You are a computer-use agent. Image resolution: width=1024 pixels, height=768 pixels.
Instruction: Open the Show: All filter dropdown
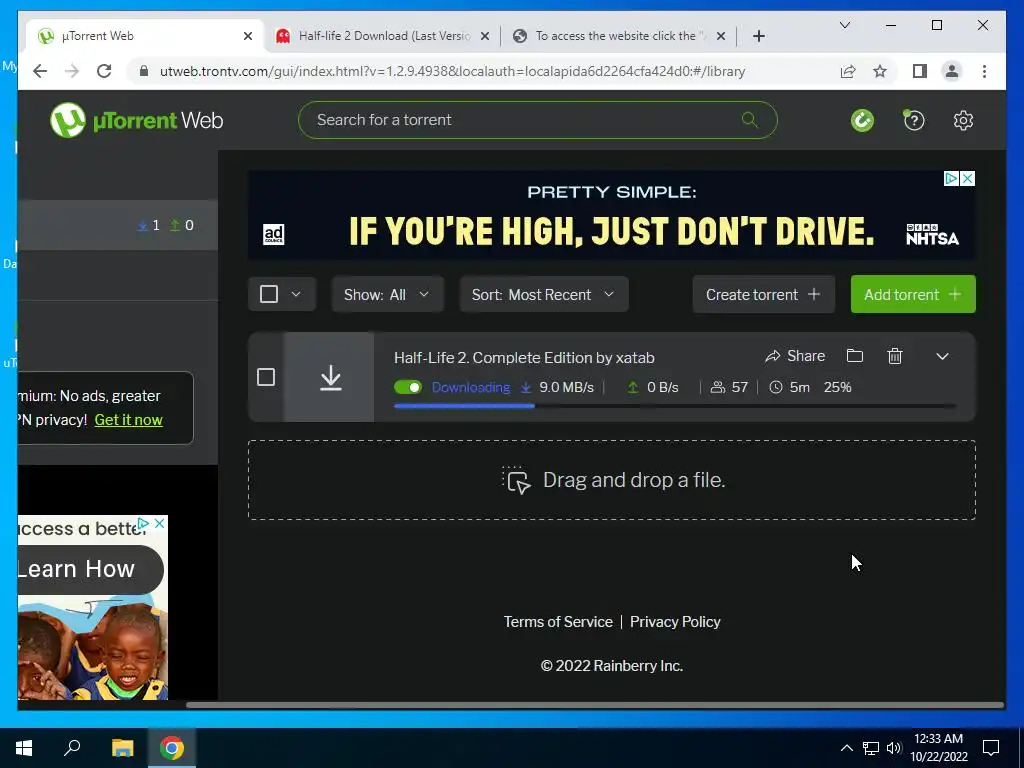[387, 295]
